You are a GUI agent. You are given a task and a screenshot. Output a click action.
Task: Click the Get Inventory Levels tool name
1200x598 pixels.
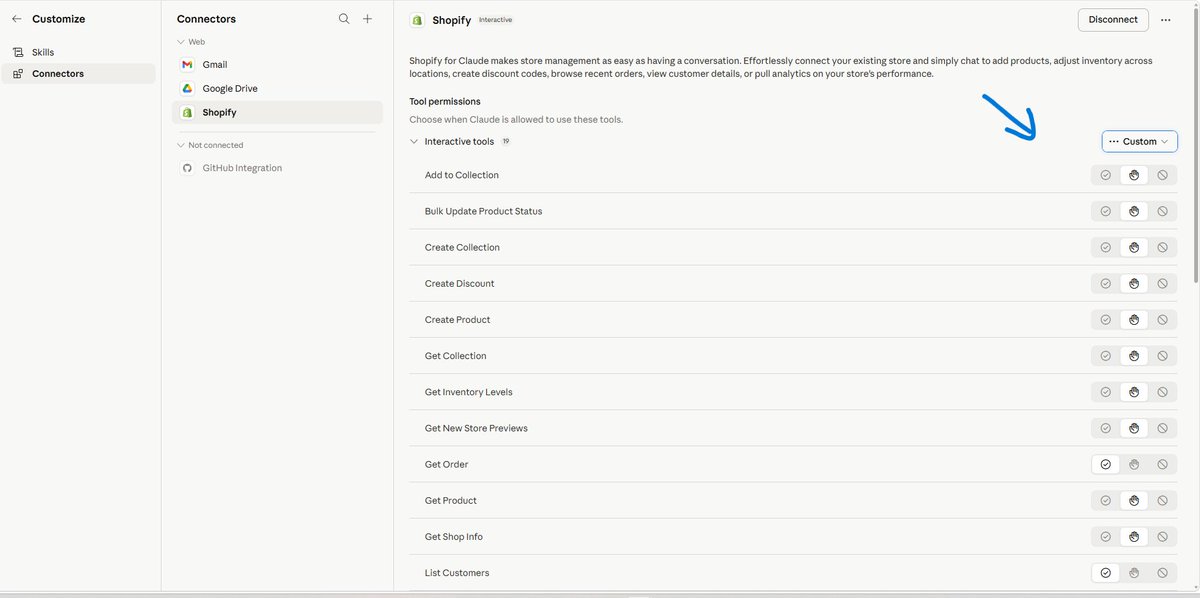tap(468, 392)
